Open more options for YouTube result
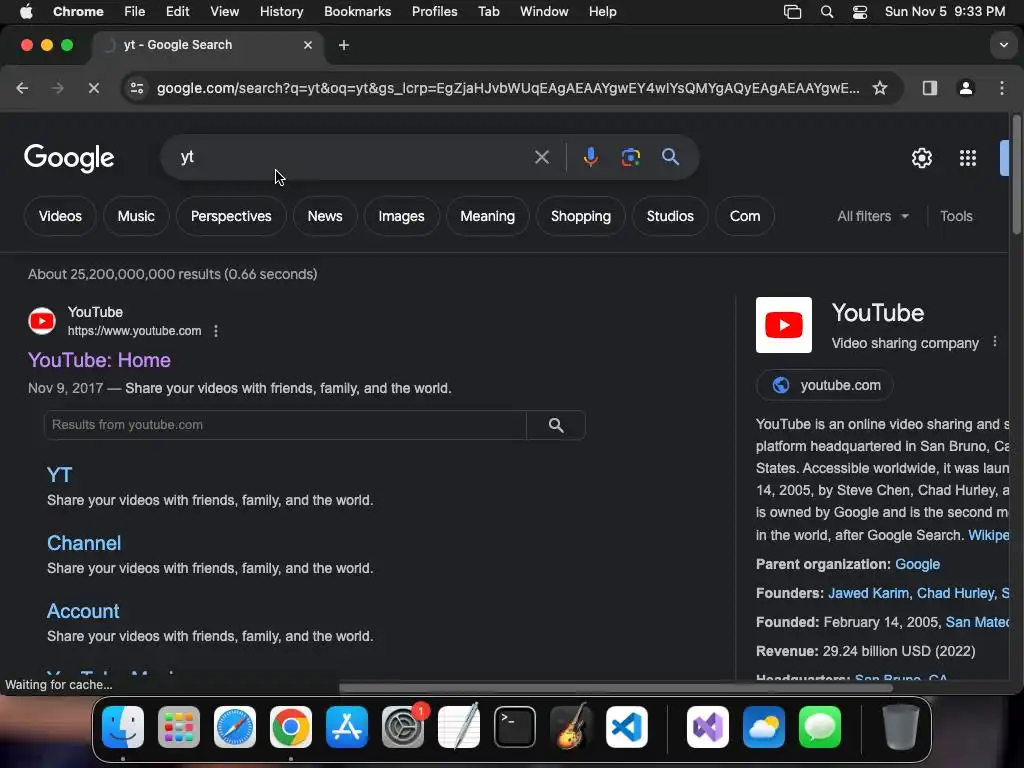Screen dimensions: 1024x768 (216, 331)
